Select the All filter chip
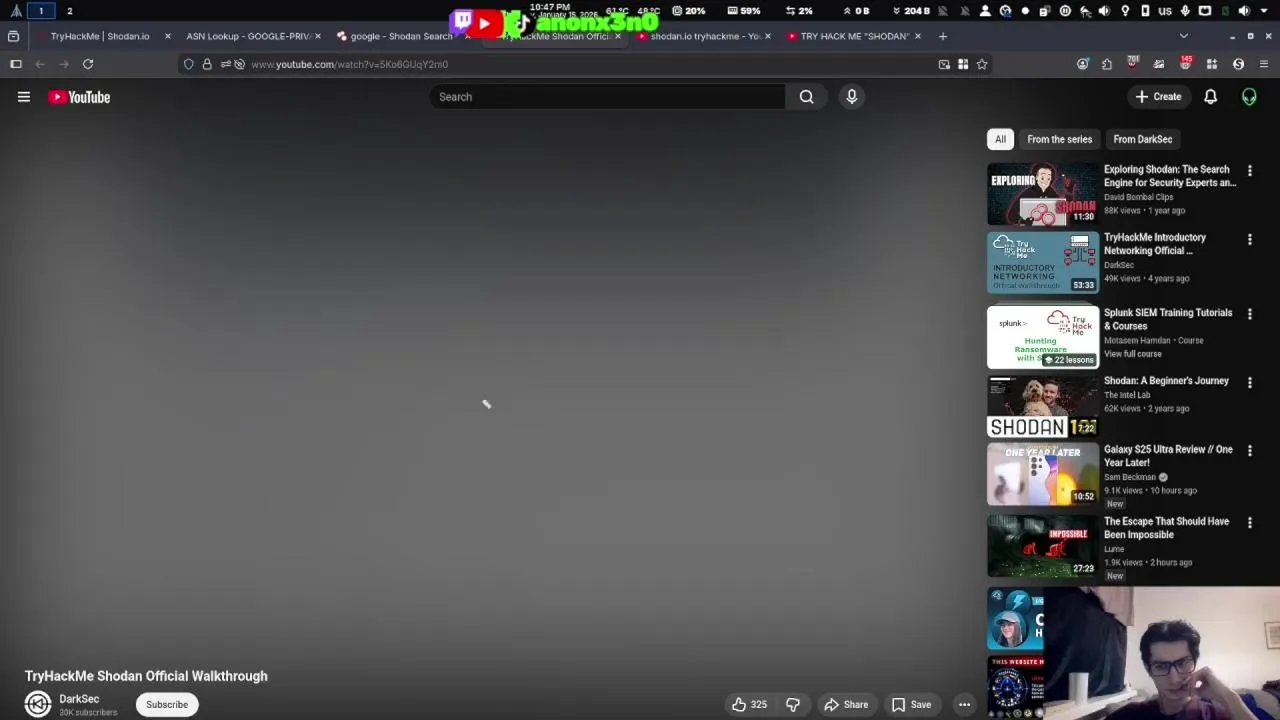The image size is (1280, 720). pos(1000,139)
